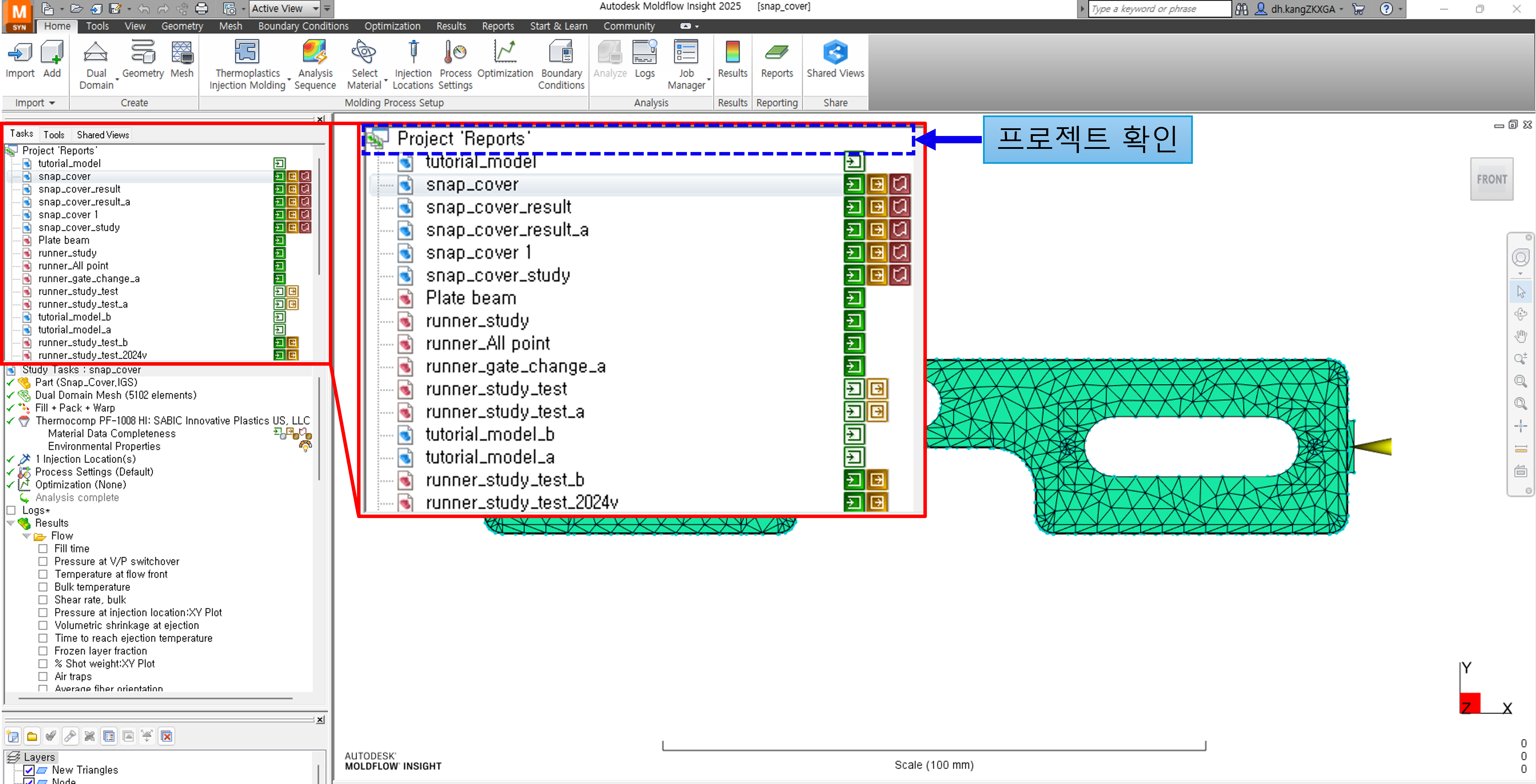1536x784 pixels.
Task: Uncheck the New Triangles layer checkbox
Action: click(x=29, y=770)
